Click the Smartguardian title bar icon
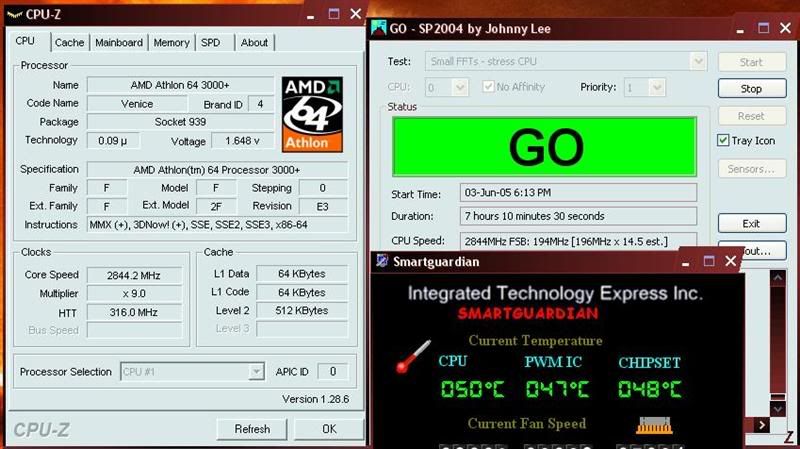This screenshot has width=800, height=449. click(x=382, y=261)
